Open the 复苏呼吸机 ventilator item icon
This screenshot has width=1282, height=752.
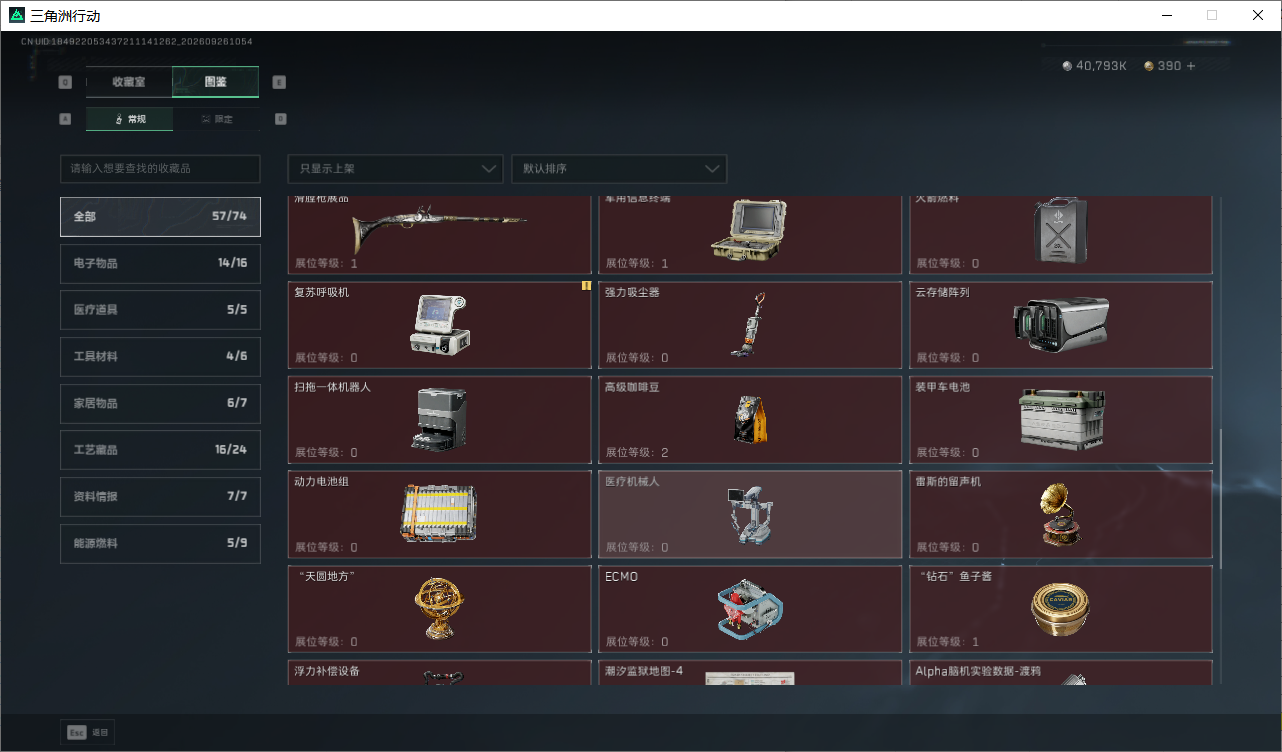coord(440,324)
